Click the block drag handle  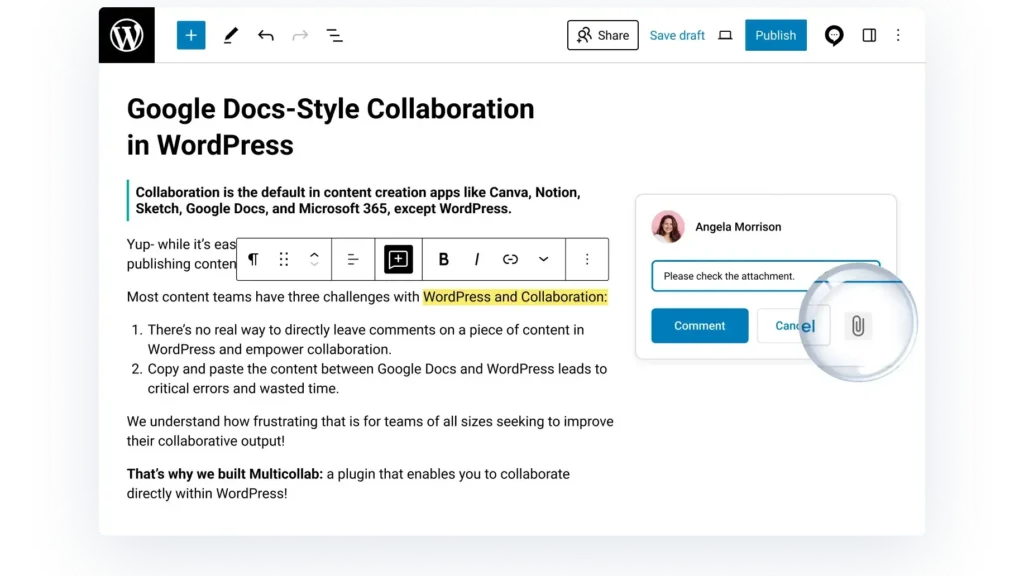[x=283, y=259]
